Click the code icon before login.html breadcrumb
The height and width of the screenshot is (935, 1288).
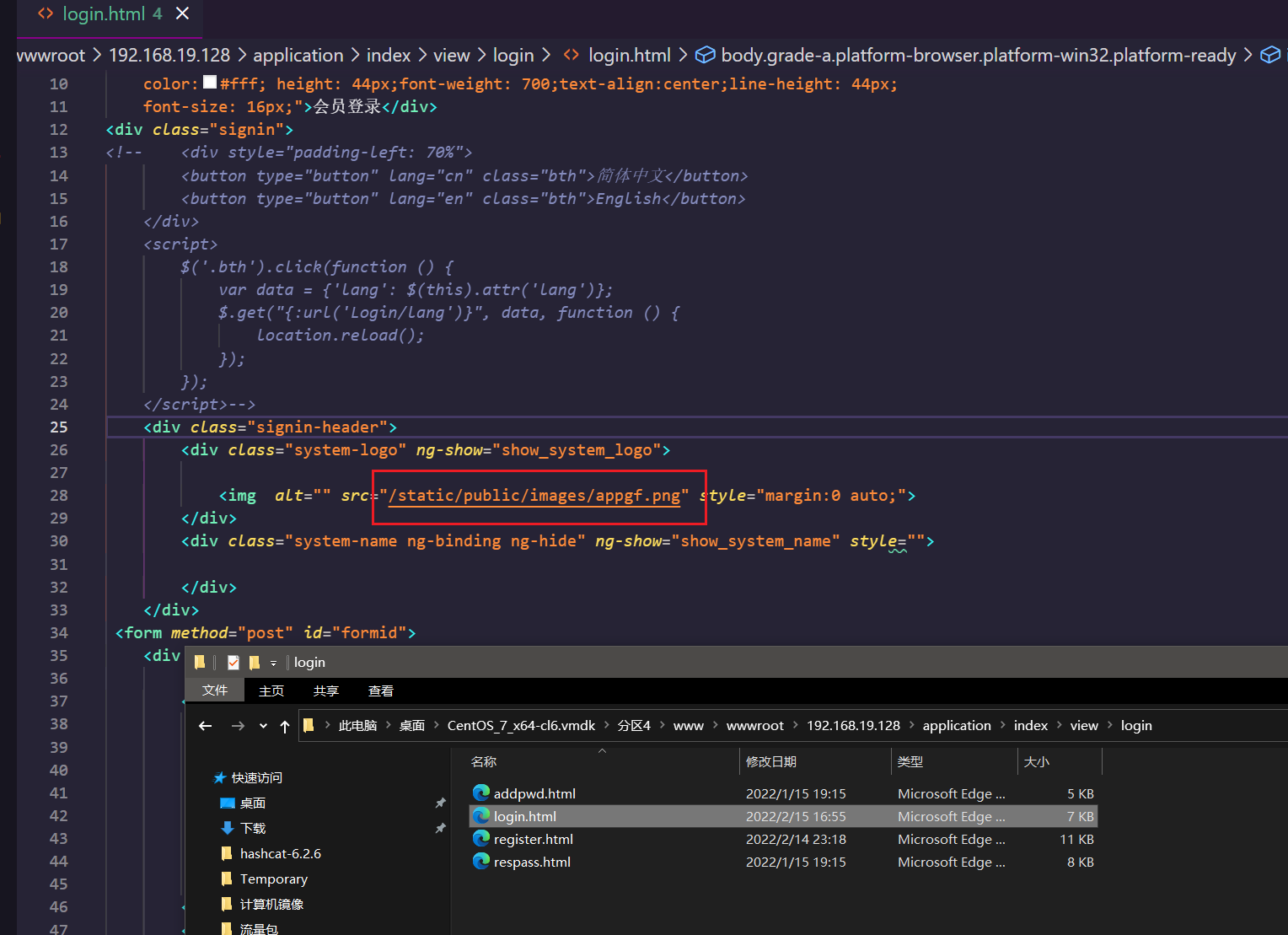(572, 56)
